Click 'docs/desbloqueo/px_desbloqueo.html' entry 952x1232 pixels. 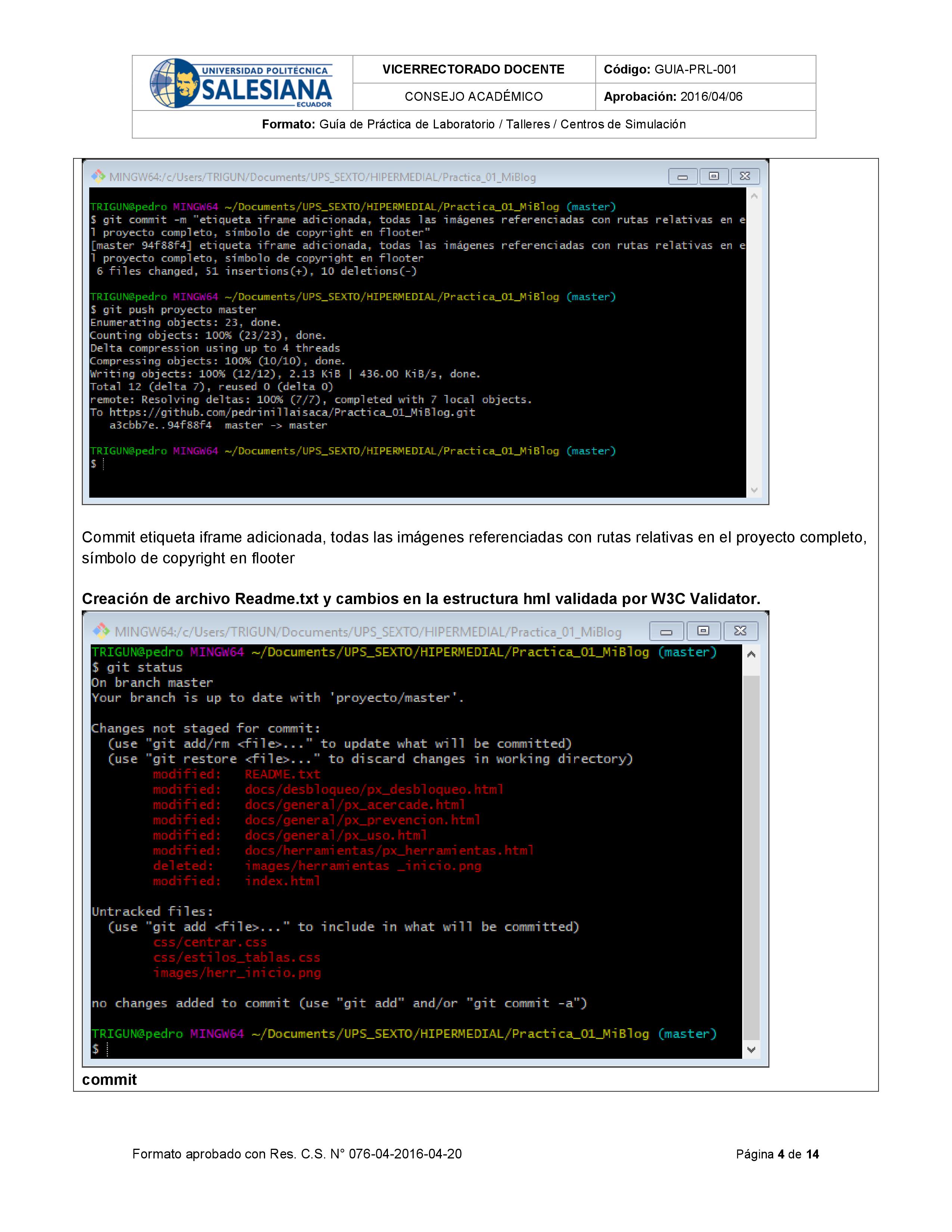coord(374,789)
